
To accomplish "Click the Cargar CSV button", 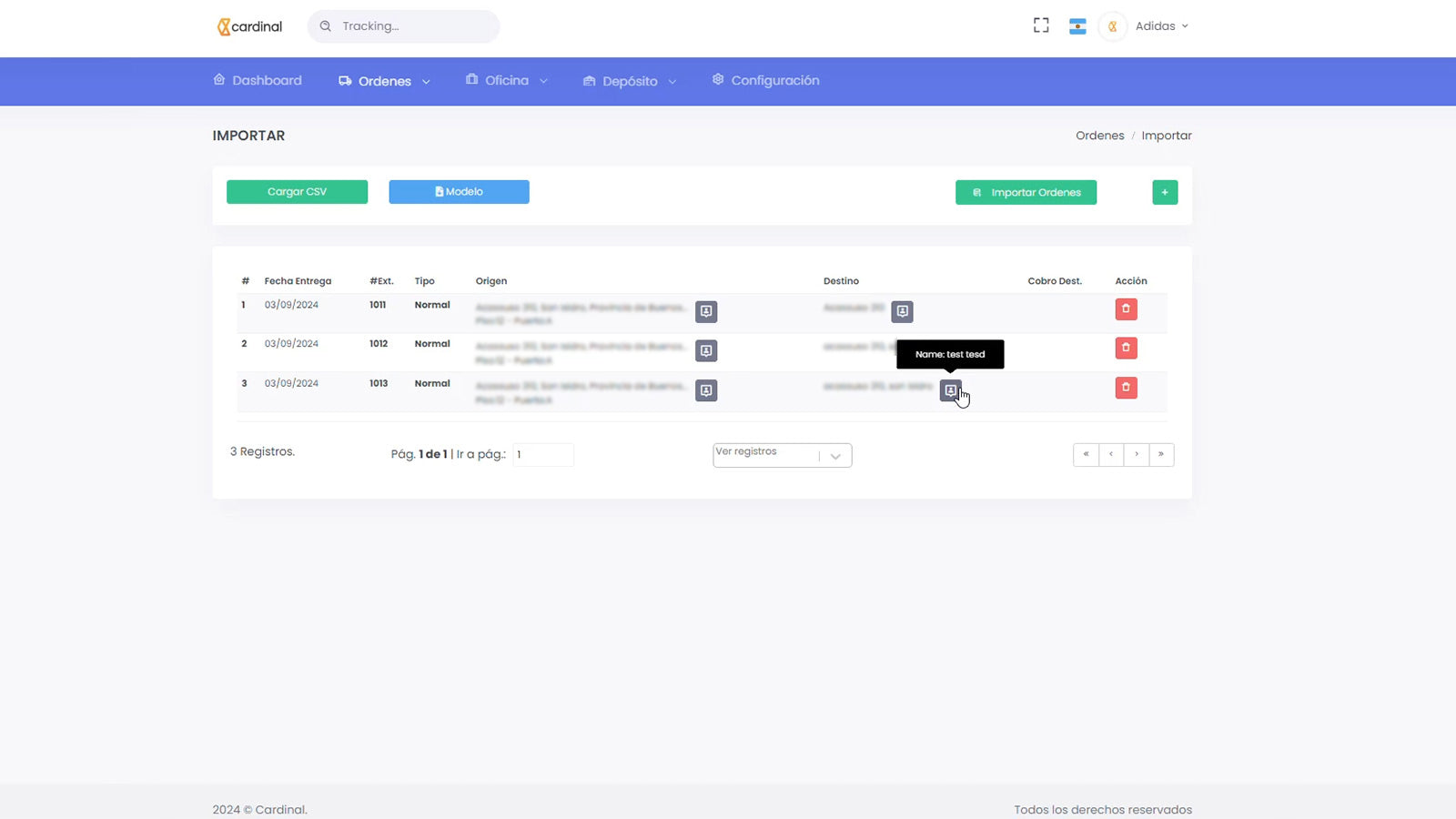I will coord(297,192).
